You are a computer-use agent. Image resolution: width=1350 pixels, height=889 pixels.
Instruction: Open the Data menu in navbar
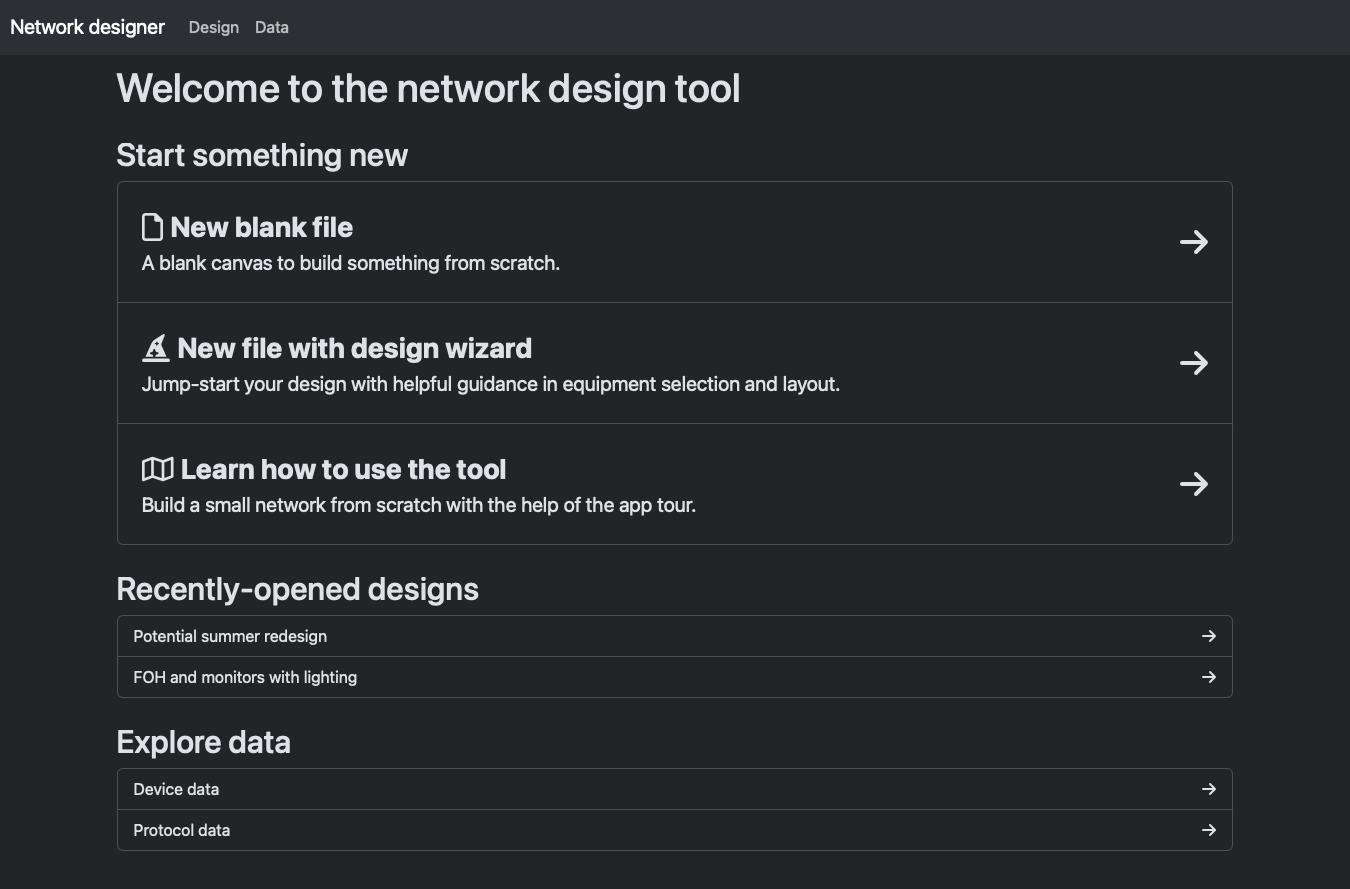(x=271, y=27)
